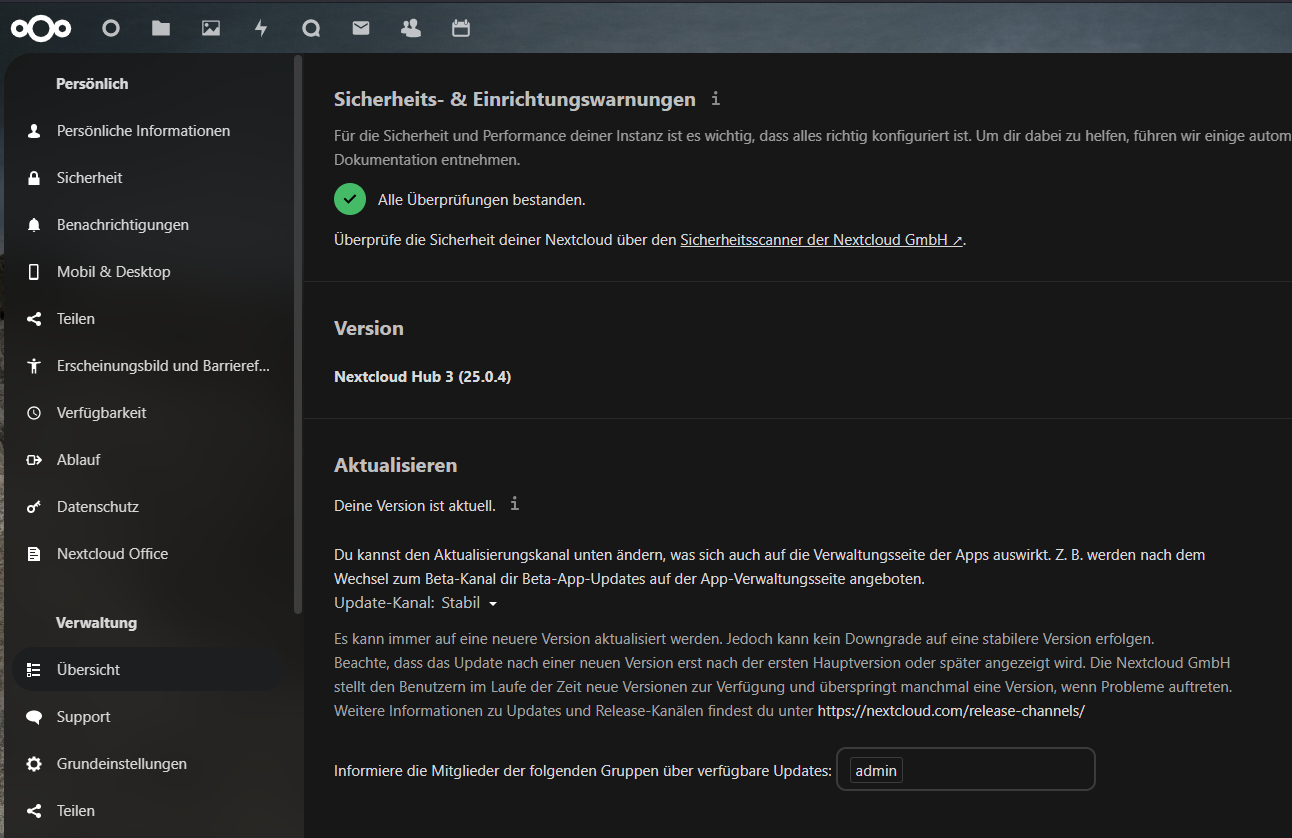
Task: Click the clock icon beside Verfügbarkeit
Action: click(34, 413)
